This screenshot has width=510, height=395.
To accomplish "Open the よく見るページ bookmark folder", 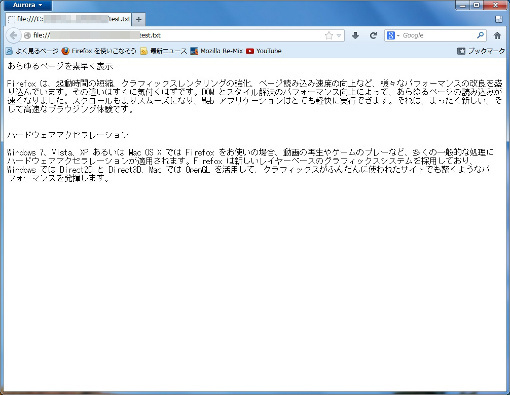I will 32,51.
